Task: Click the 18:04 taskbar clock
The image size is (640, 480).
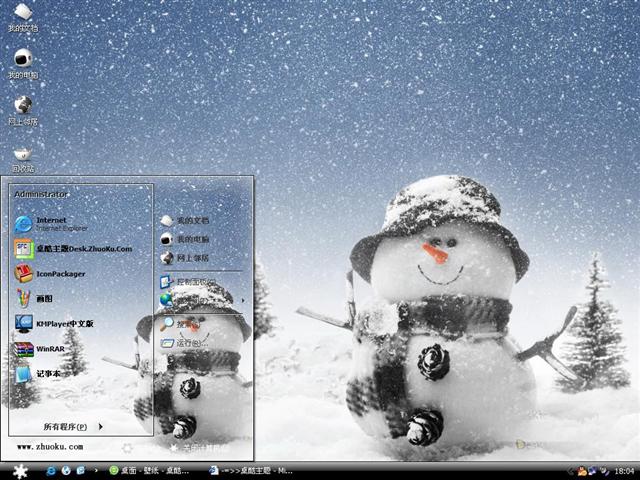Action: coord(624,471)
